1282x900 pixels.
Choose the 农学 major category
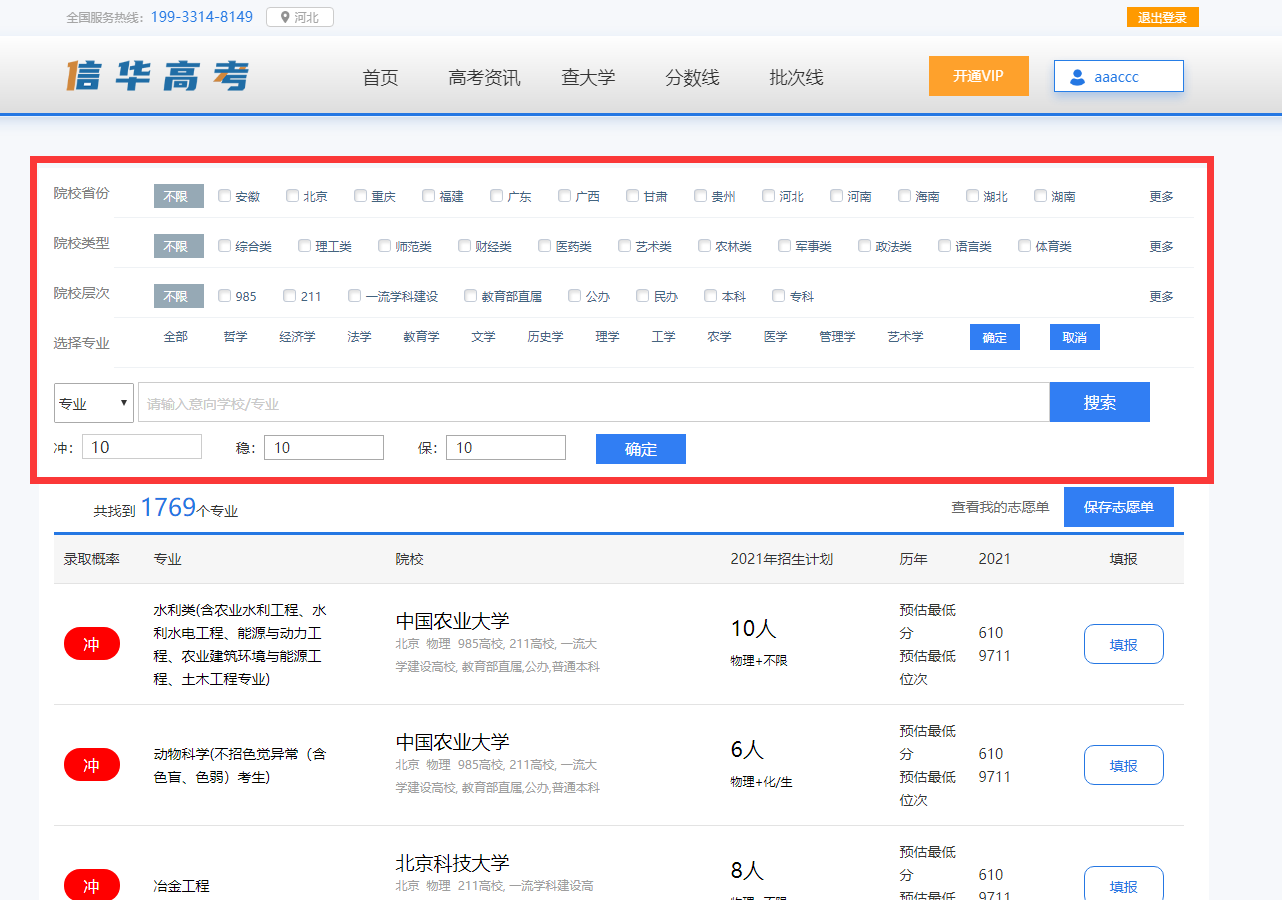pos(719,337)
